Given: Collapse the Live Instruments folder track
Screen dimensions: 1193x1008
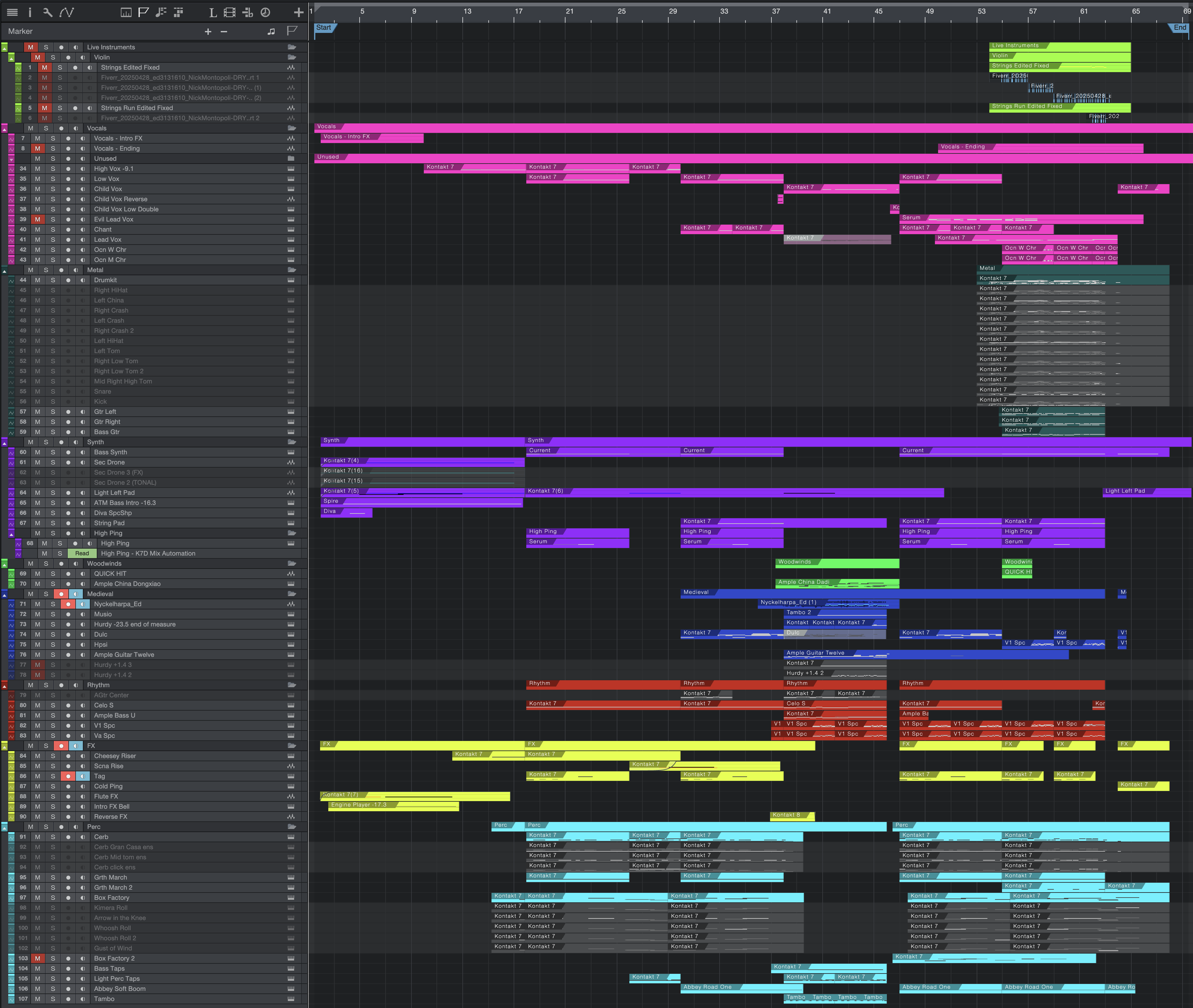Looking at the screenshot, I should point(4,47).
